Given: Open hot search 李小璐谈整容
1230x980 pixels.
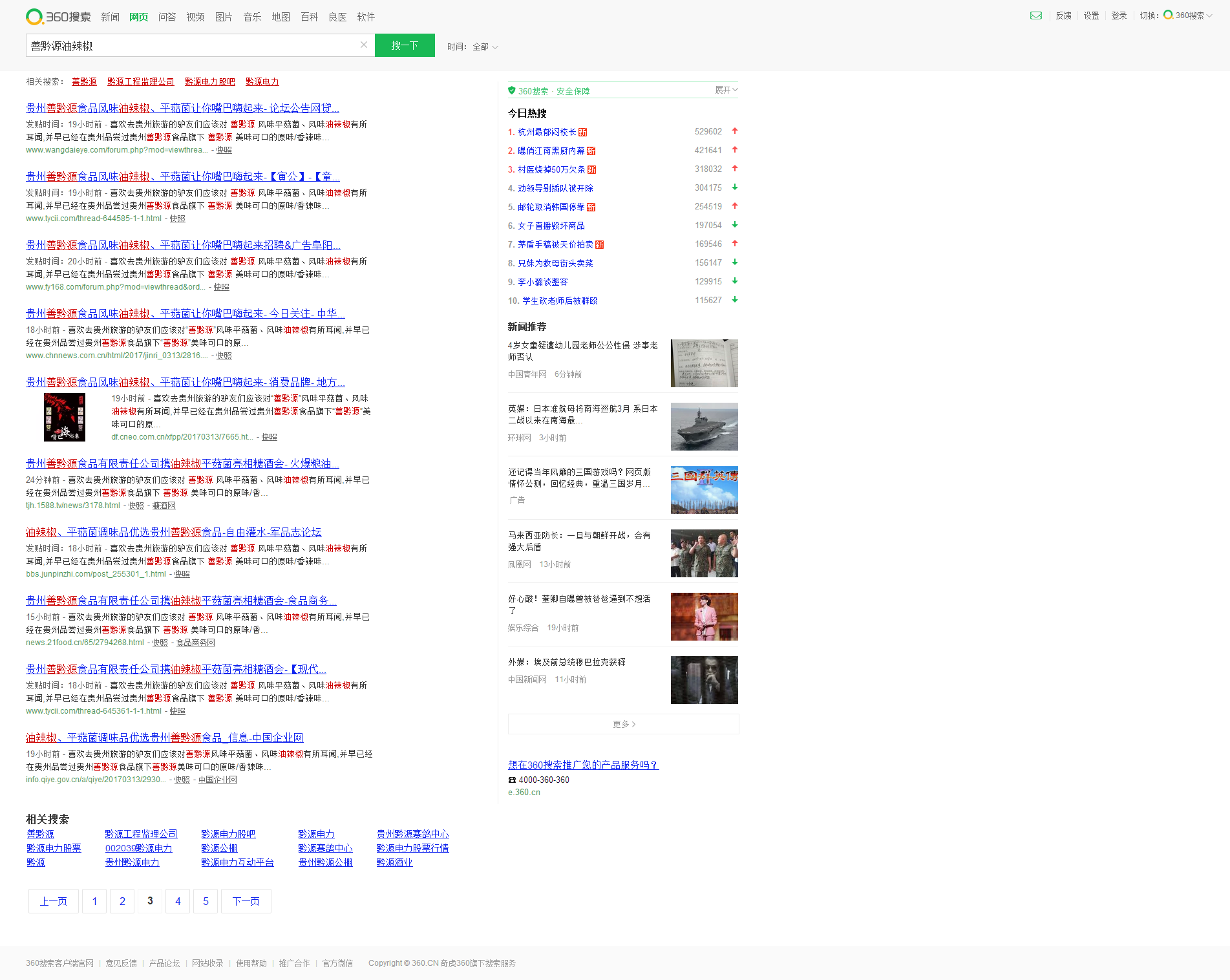Looking at the screenshot, I should click(x=543, y=282).
